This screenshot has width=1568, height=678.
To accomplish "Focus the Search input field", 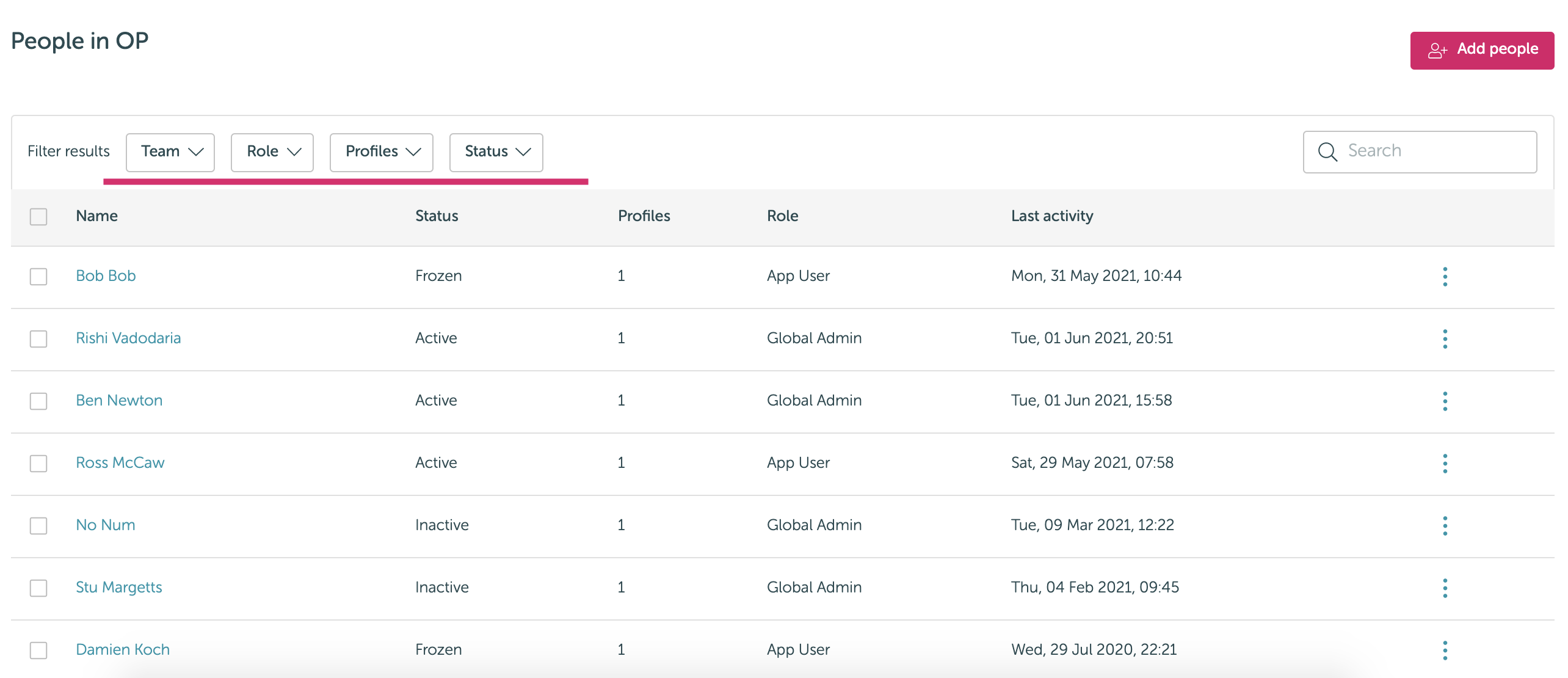I will click(x=1420, y=151).
